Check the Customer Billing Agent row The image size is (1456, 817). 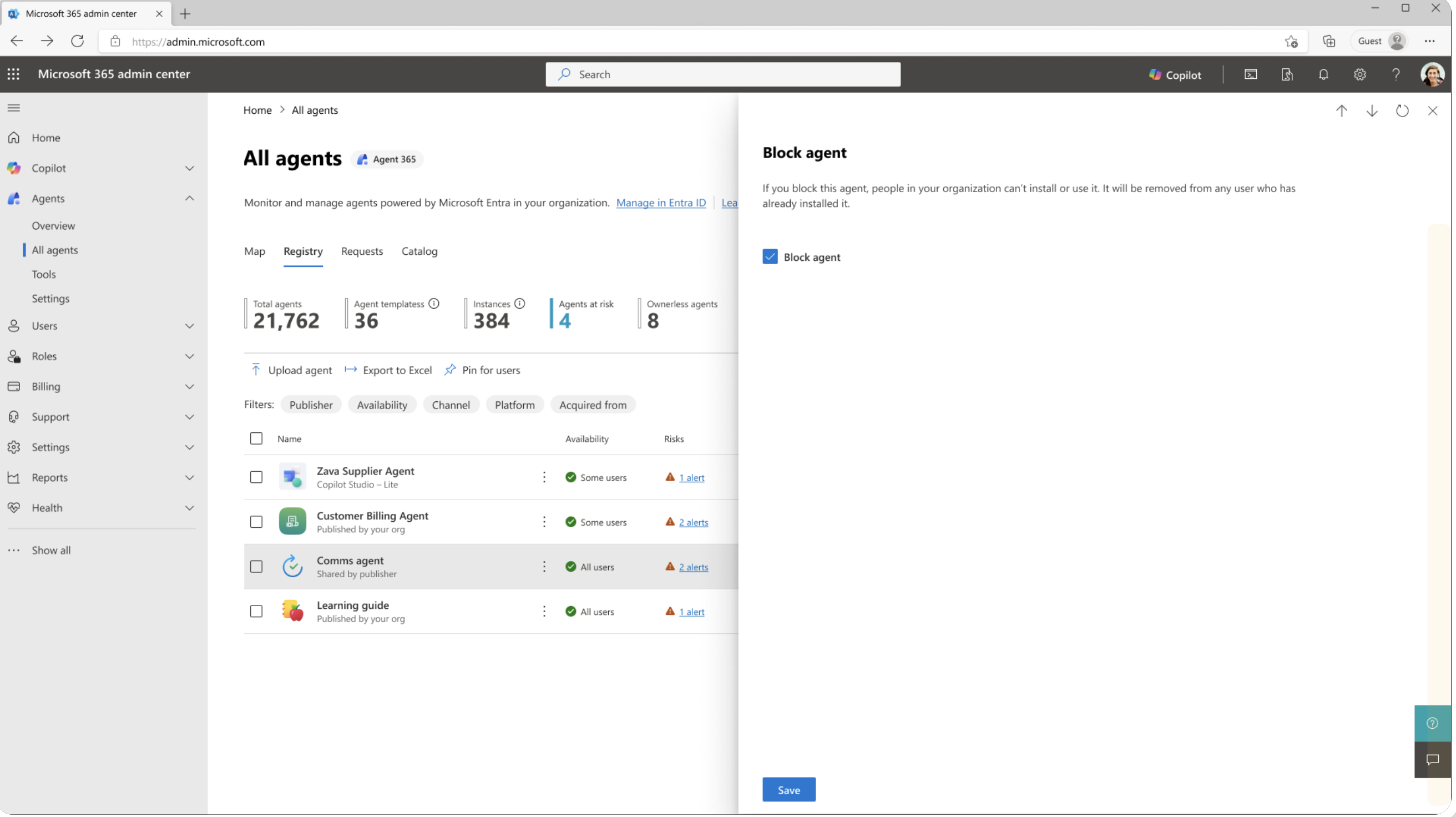256,522
